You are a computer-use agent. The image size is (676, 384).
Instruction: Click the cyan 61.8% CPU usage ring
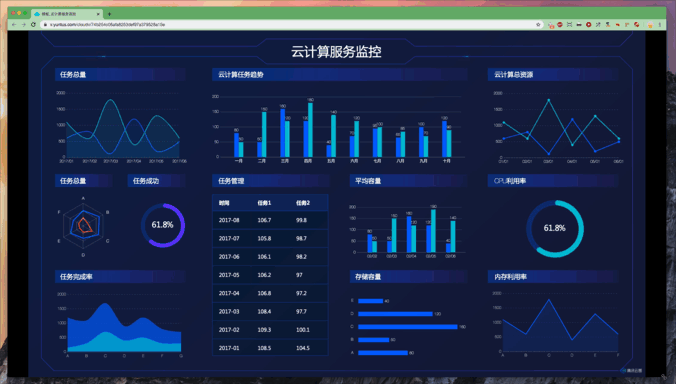[555, 228]
